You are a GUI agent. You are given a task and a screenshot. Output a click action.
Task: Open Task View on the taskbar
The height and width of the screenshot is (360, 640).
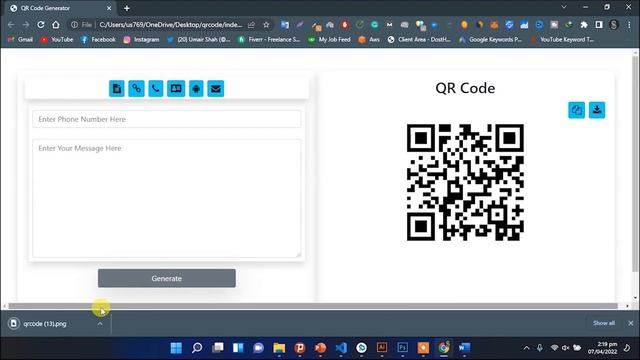(218, 348)
